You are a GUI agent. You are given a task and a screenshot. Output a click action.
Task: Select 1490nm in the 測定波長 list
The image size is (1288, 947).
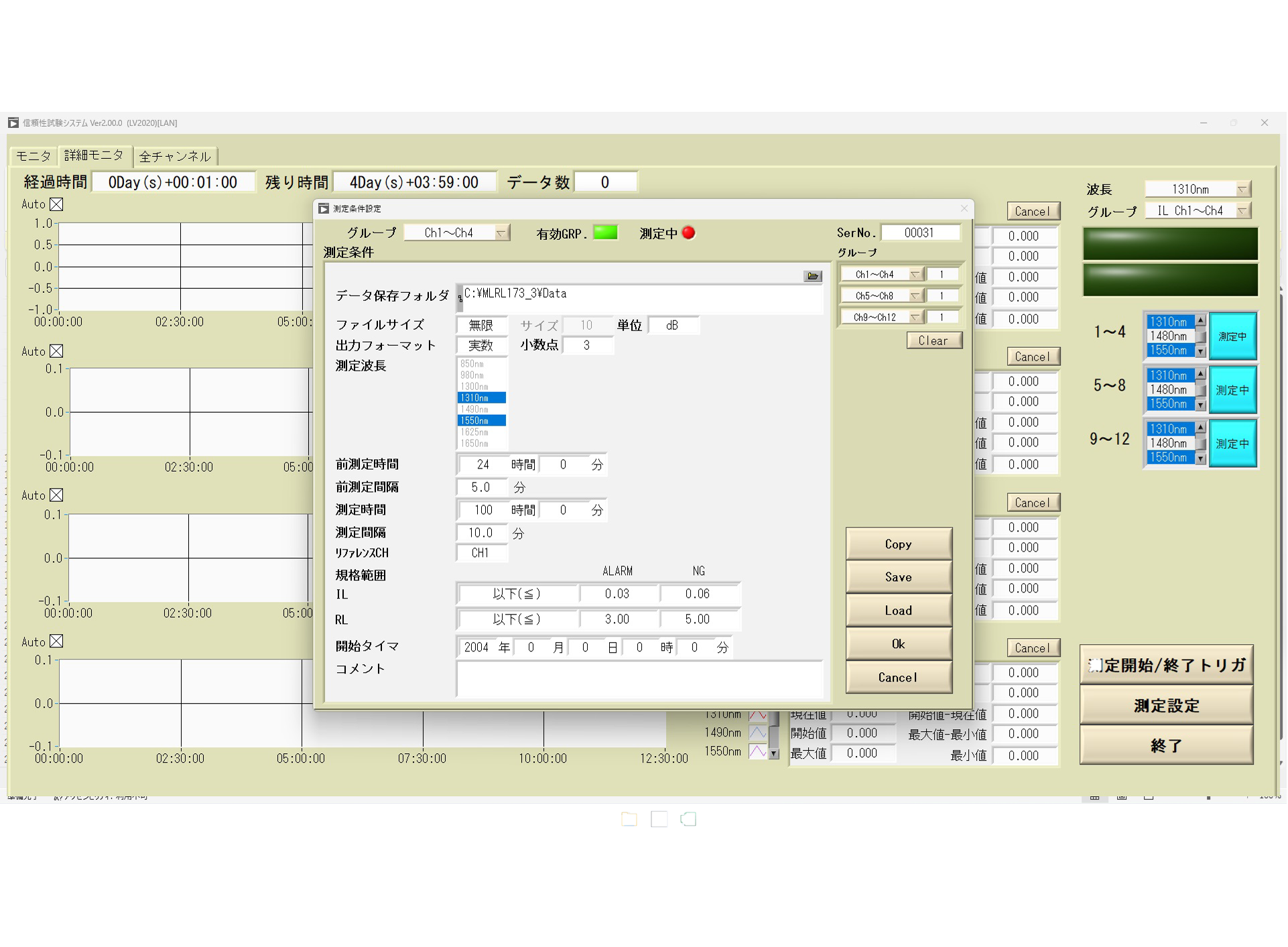[x=482, y=409]
